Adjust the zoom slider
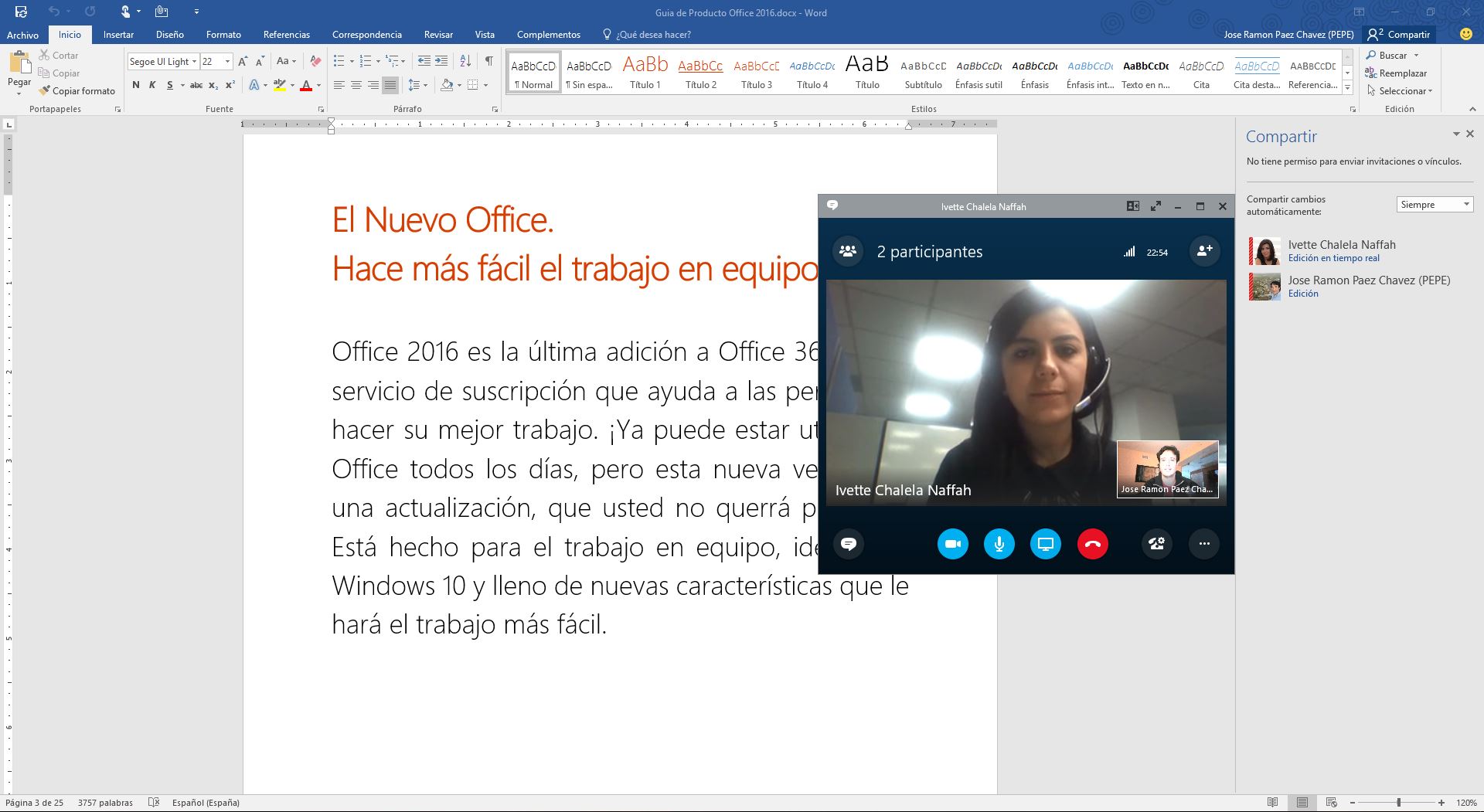Image resolution: width=1484 pixels, height=812 pixels. point(1398,803)
